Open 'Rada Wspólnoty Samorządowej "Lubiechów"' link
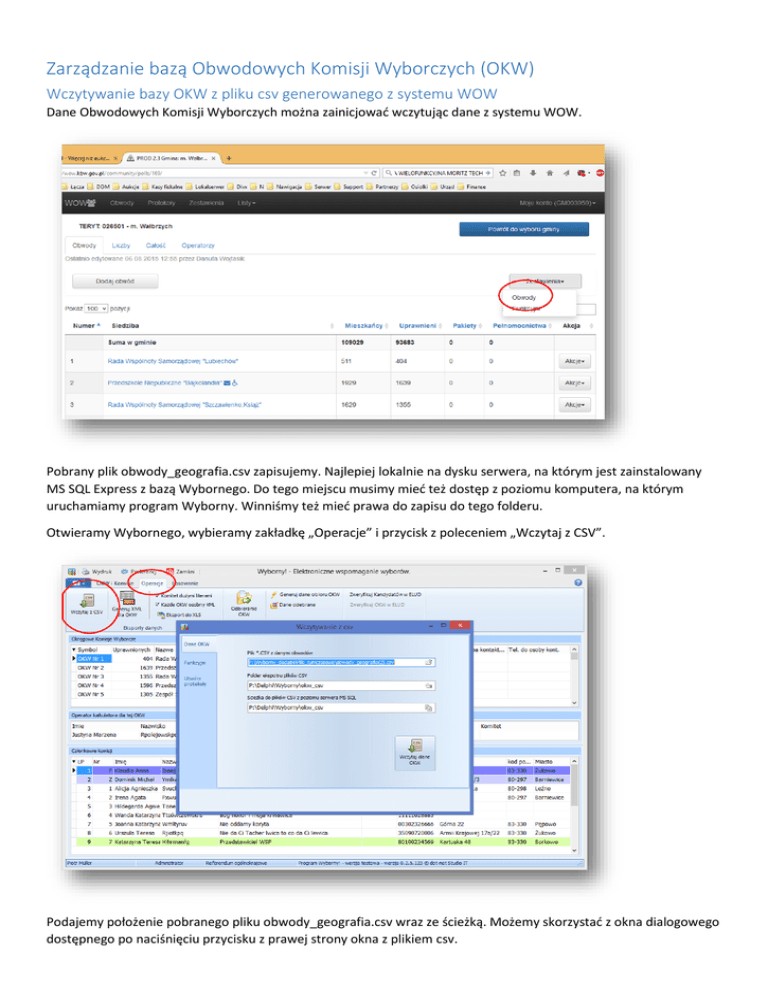The width and height of the screenshot is (768, 994). tap(179, 360)
